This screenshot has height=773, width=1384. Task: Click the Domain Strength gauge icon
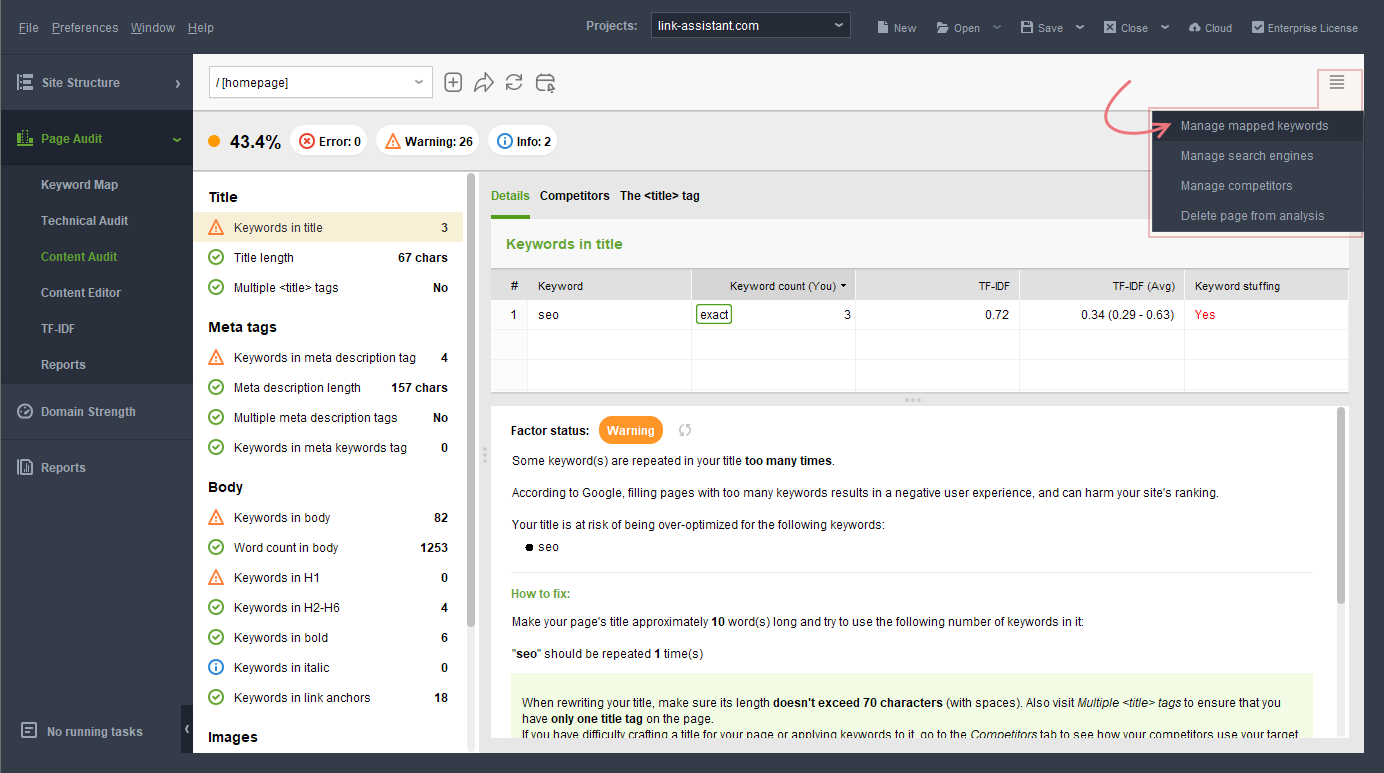point(25,411)
